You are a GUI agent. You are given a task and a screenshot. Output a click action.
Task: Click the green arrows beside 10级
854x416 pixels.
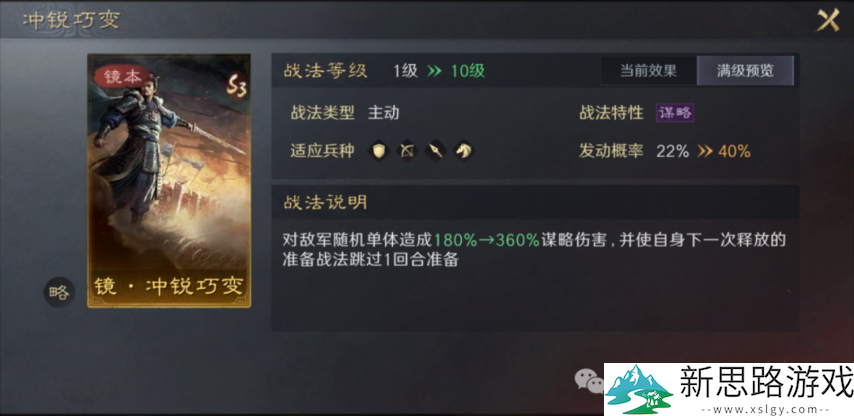434,71
